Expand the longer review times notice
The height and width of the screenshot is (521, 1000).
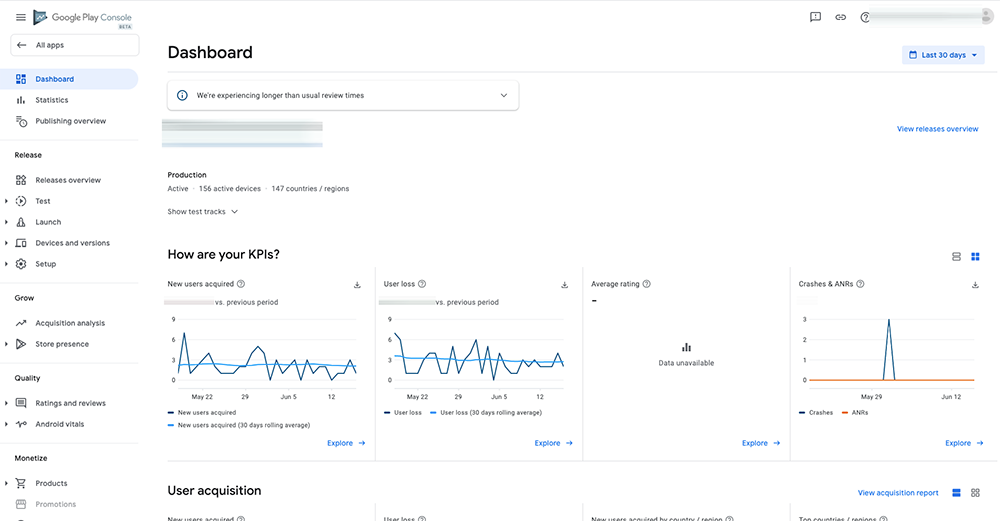(x=504, y=96)
